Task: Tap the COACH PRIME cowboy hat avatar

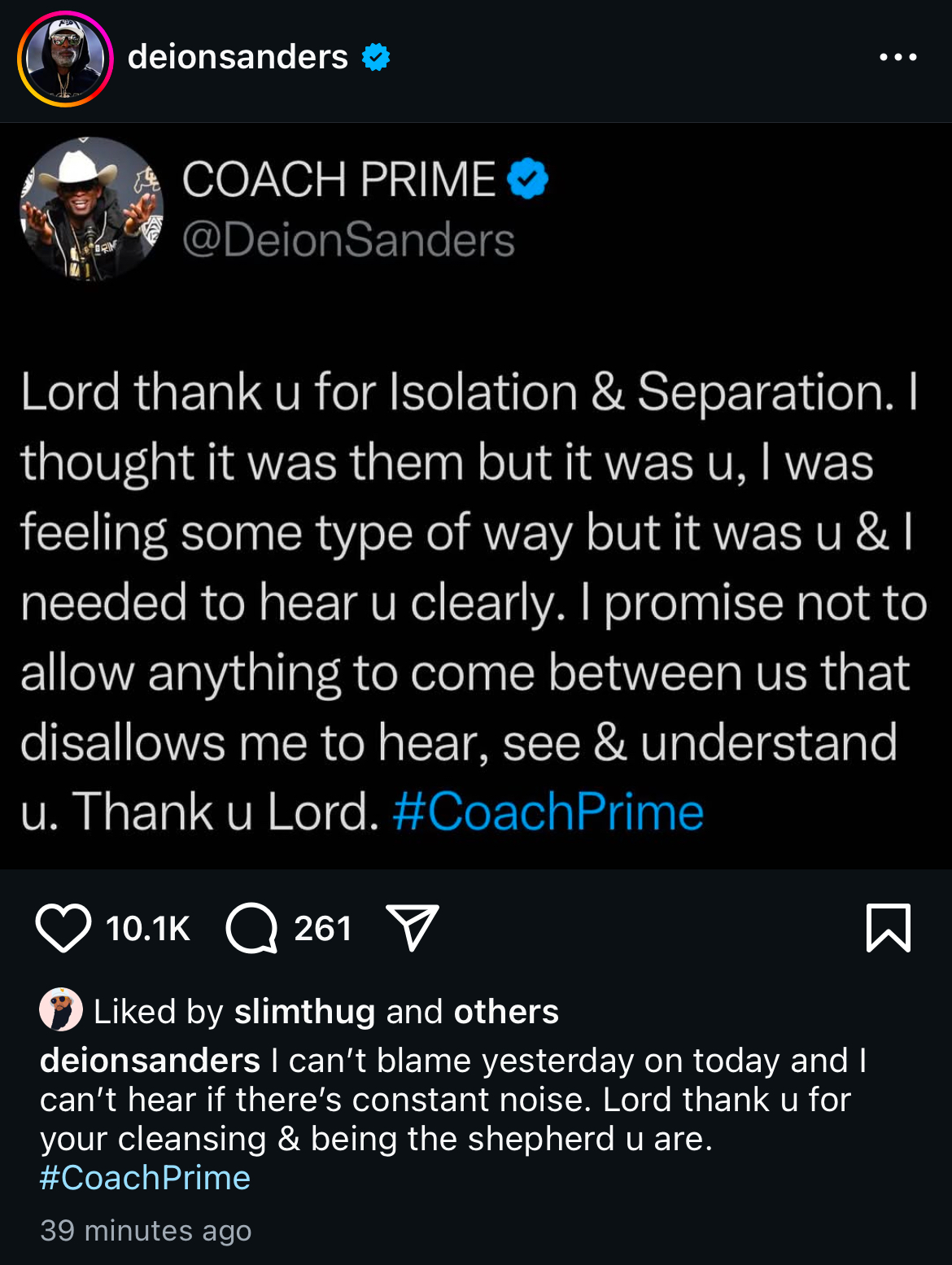Action: pyautogui.click(x=91, y=209)
